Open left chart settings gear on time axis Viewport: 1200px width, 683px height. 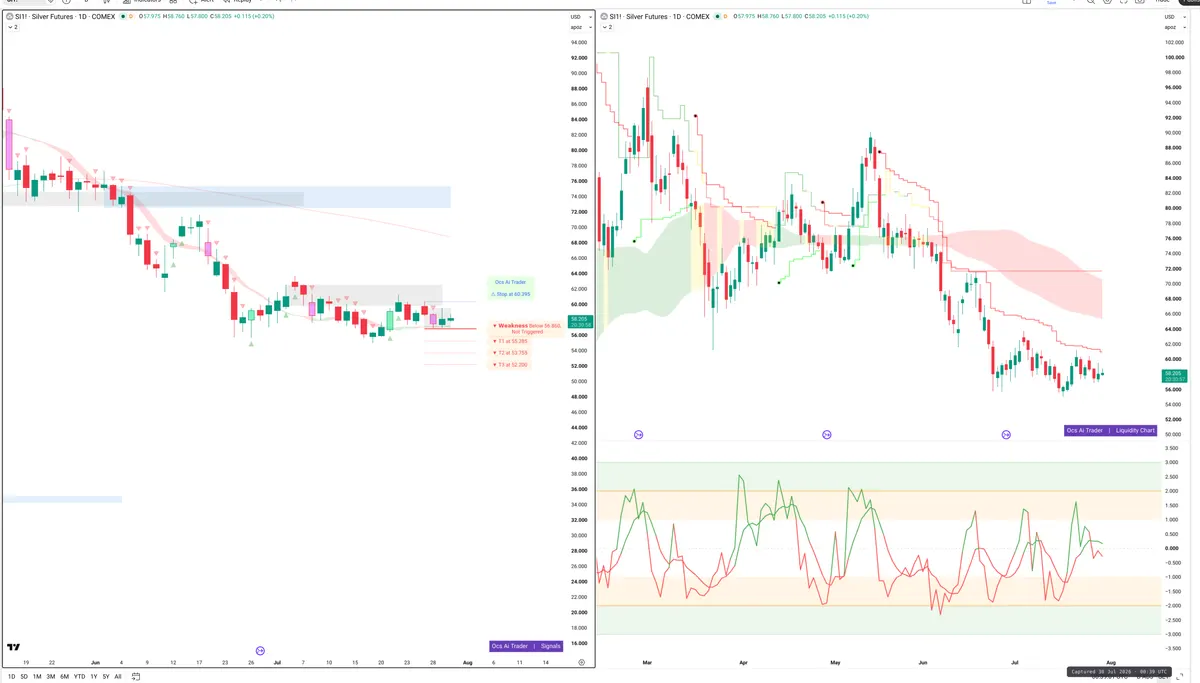(581, 662)
